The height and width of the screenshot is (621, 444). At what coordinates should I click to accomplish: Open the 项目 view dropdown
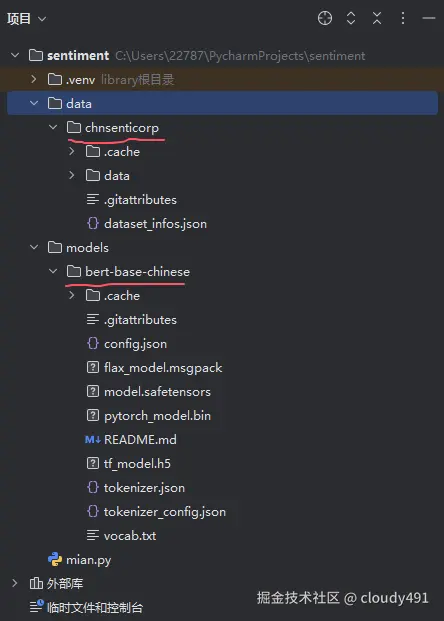27,19
